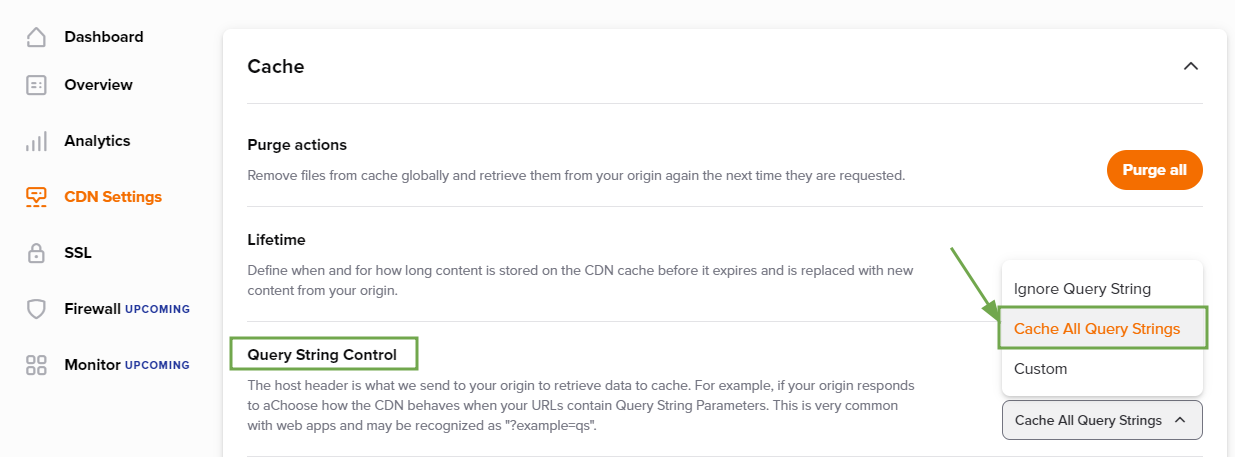
Task: Click the Dashboard home icon
Action: [x=36, y=37]
